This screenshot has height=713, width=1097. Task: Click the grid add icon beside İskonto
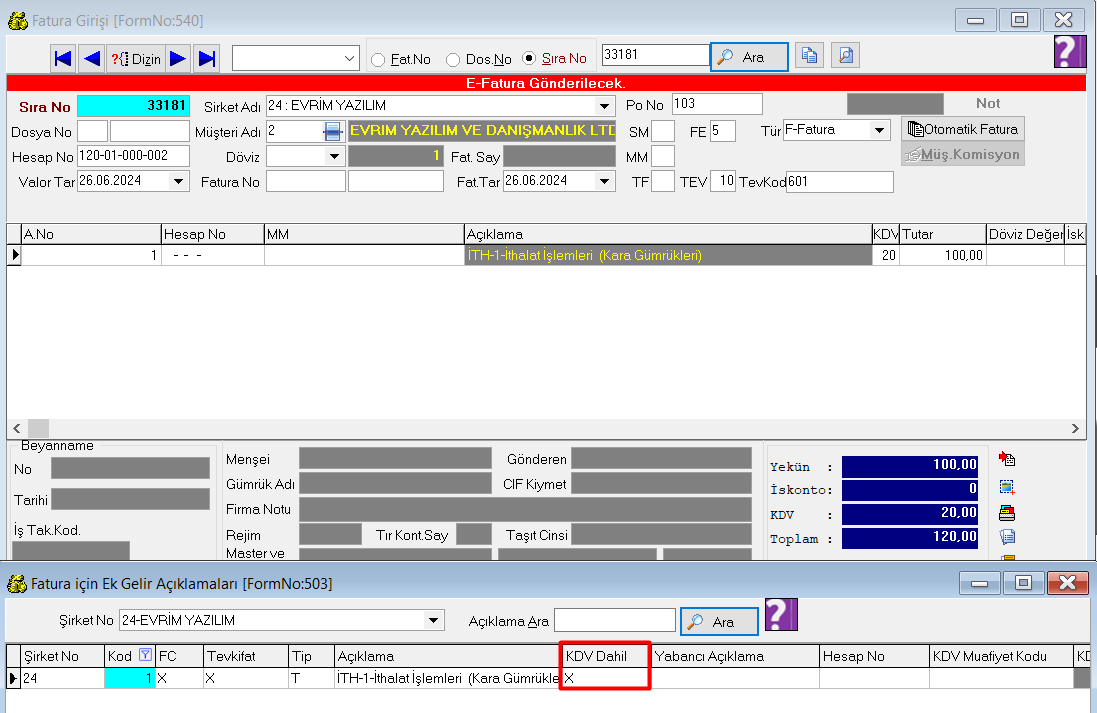click(1007, 487)
